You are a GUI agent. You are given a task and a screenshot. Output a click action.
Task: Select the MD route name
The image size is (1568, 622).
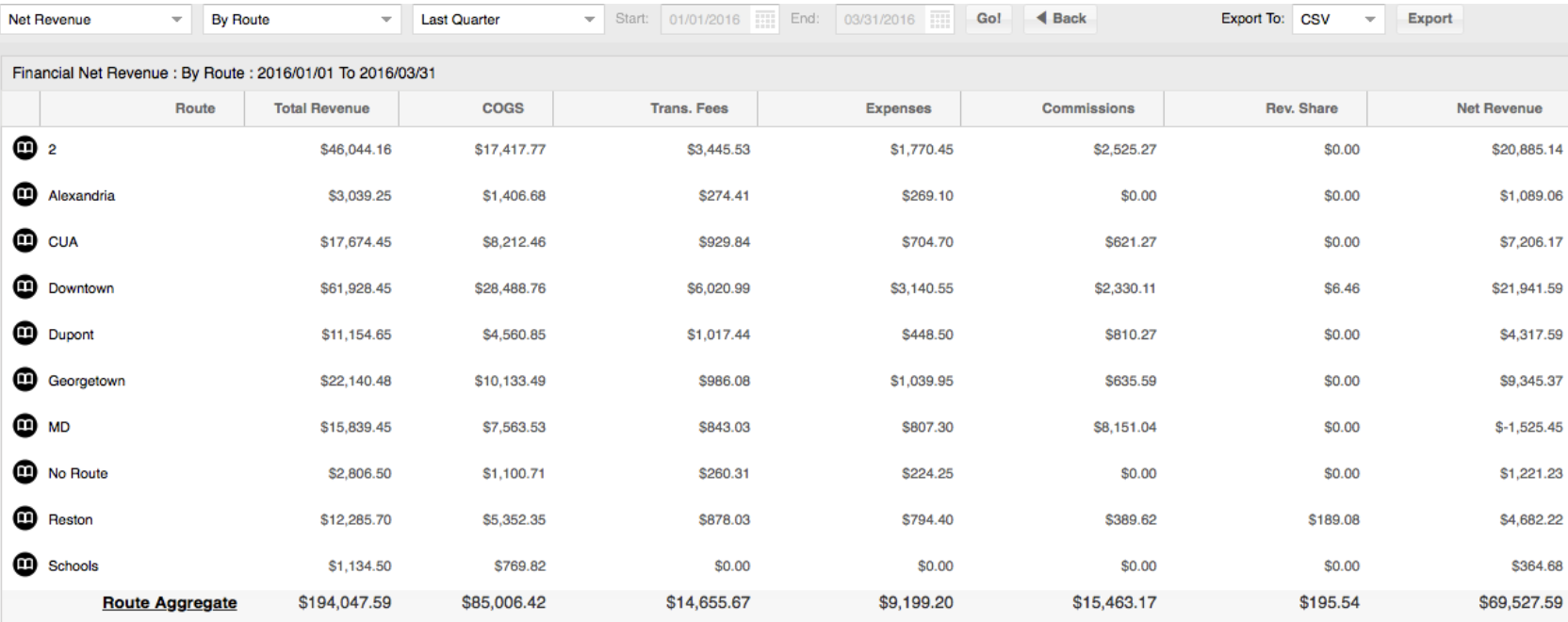[x=59, y=427]
